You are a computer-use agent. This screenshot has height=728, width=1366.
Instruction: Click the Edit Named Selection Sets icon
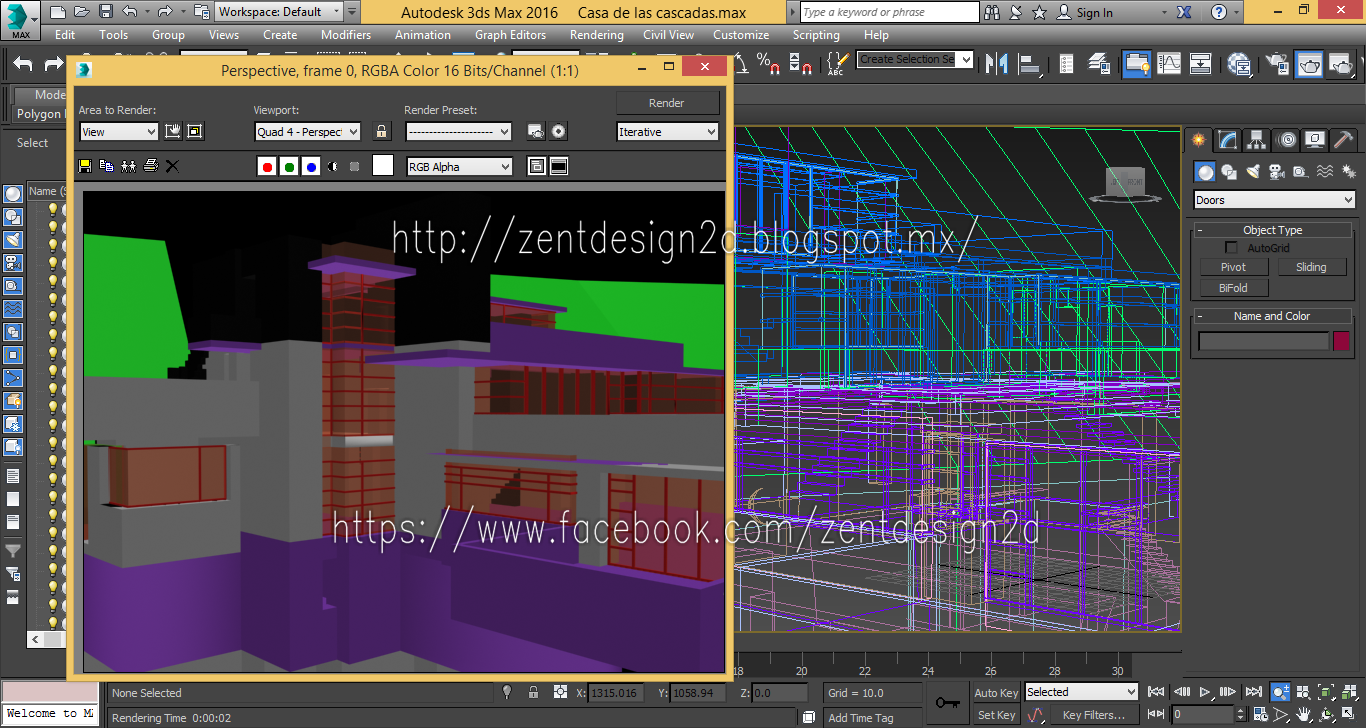click(x=836, y=64)
